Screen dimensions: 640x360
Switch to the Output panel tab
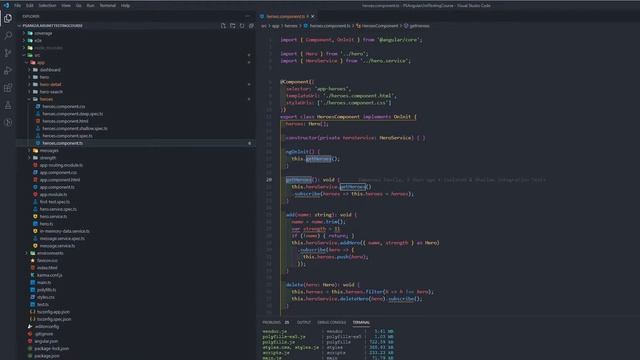[304, 322]
